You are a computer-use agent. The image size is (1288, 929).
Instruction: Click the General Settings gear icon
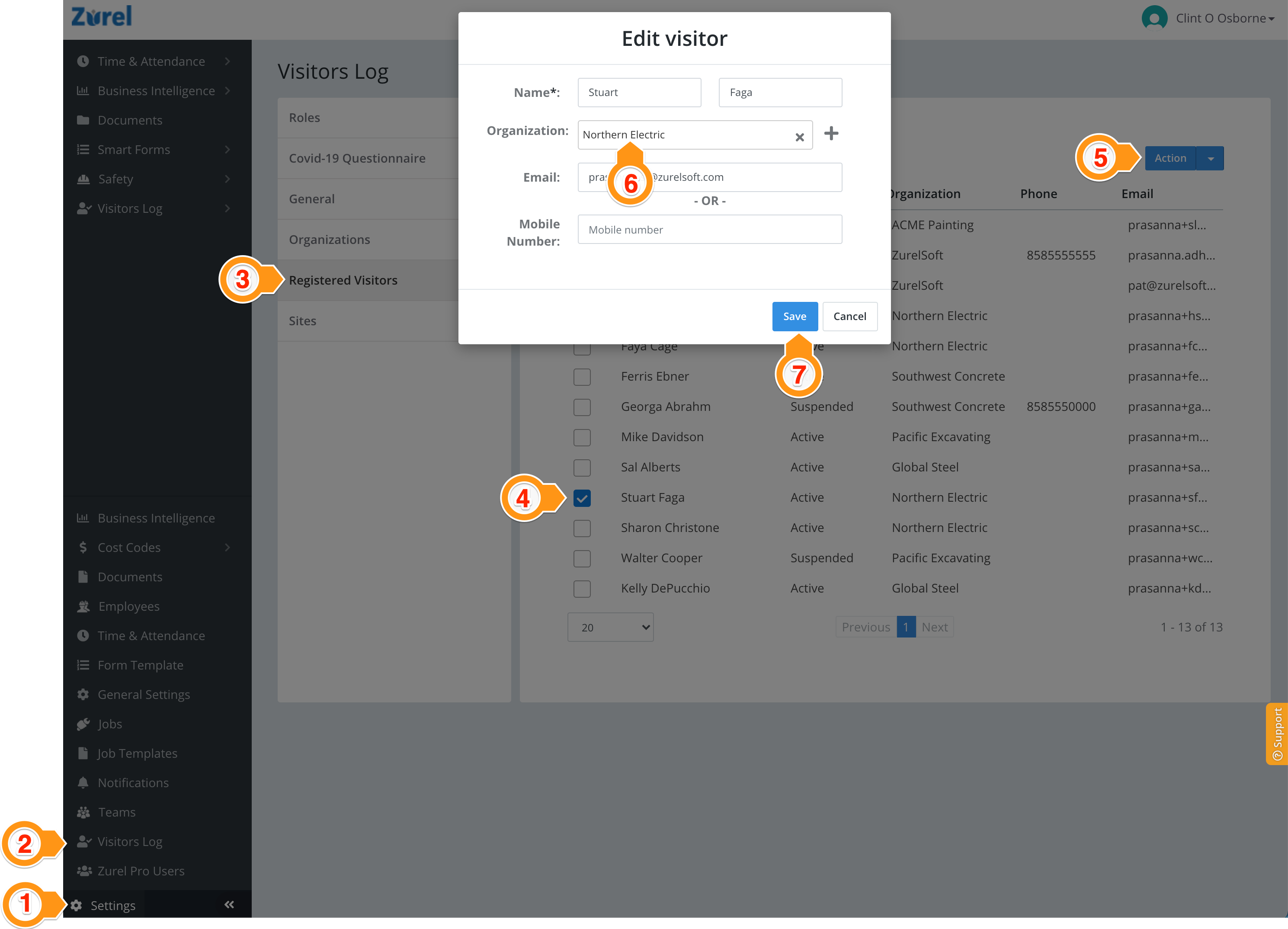83,695
